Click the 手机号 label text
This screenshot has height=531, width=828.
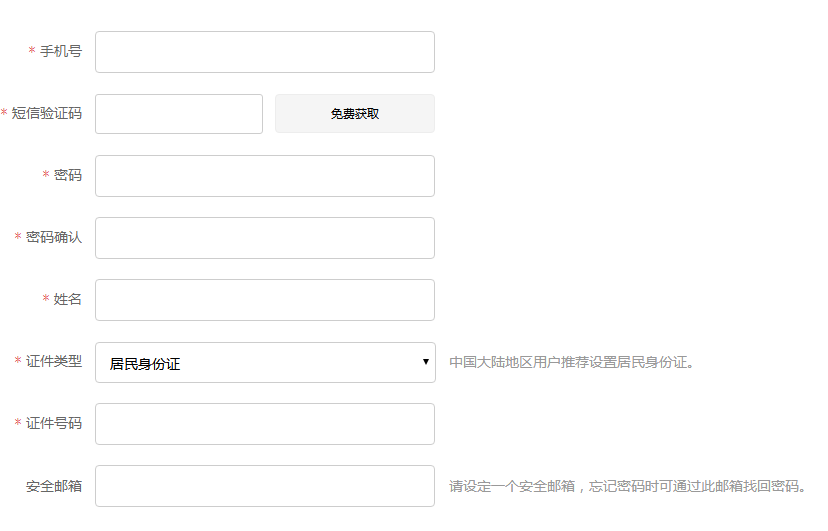click(x=61, y=51)
